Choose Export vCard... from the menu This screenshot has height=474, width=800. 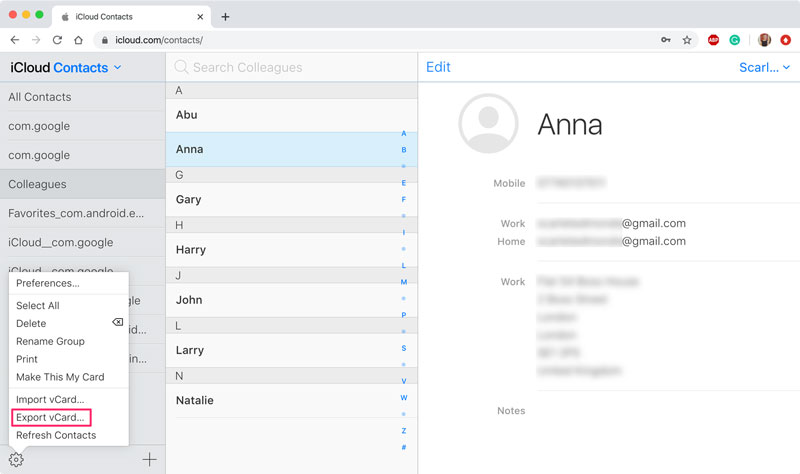tap(50, 417)
